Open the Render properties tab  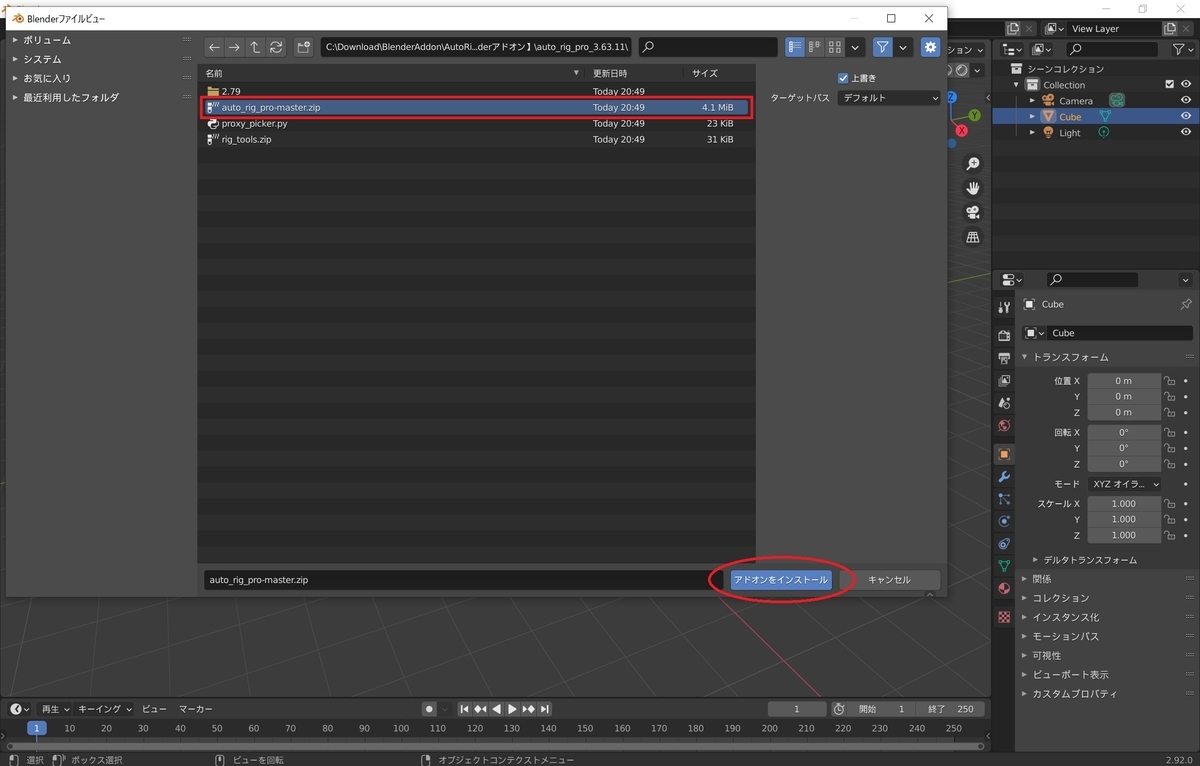(1005, 336)
